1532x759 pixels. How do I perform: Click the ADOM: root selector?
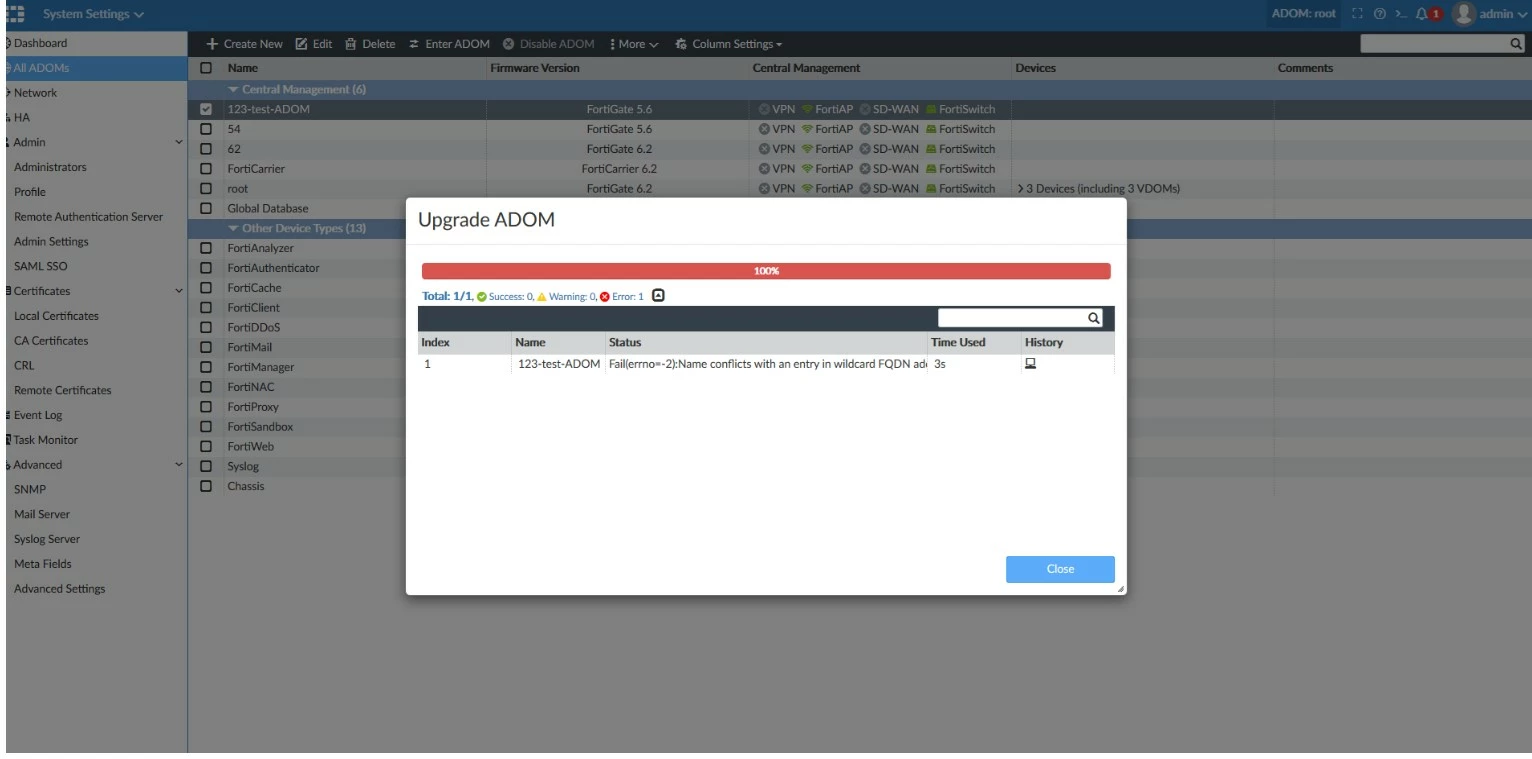click(1304, 15)
